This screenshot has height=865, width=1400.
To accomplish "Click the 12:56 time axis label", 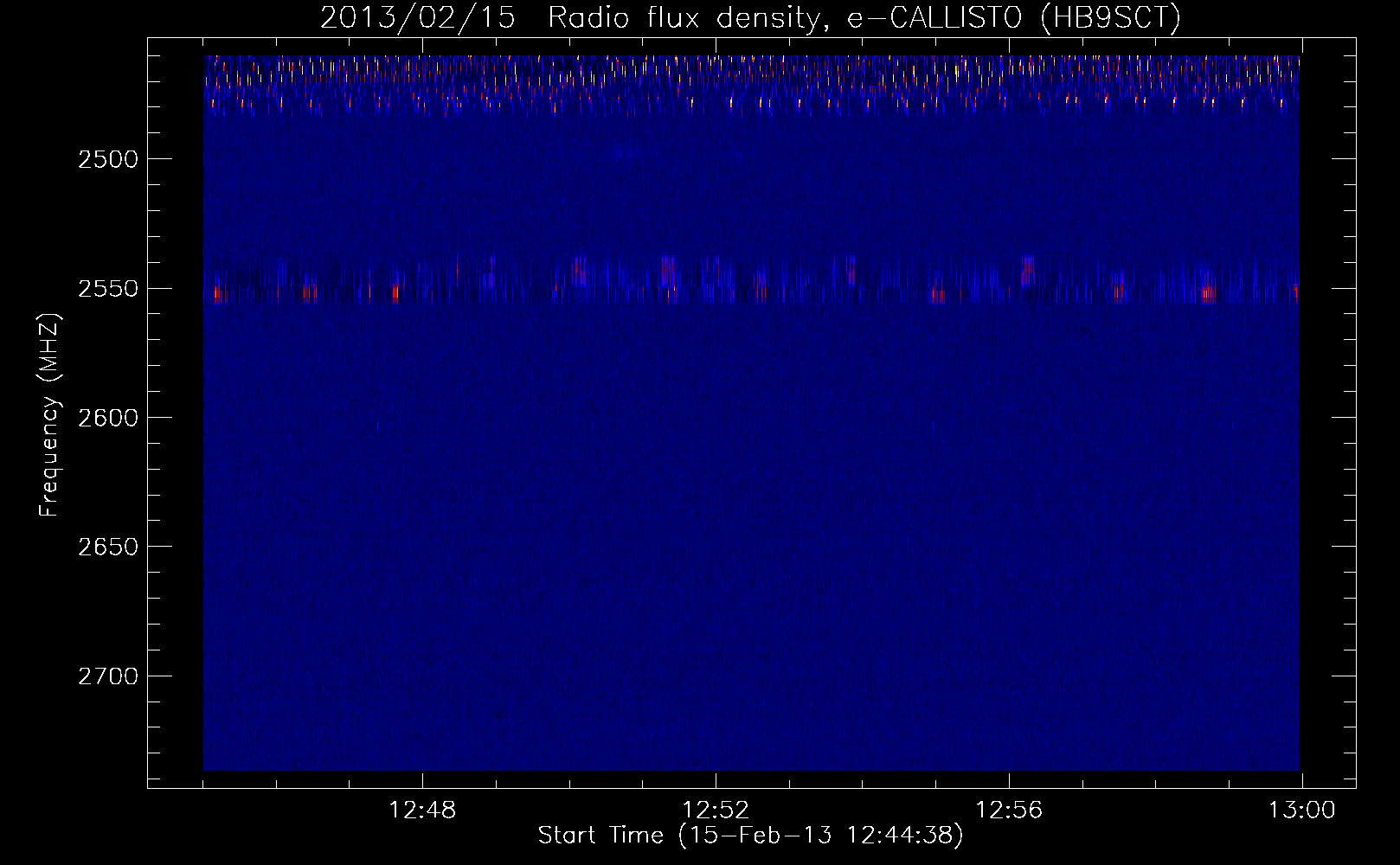I will (1009, 811).
